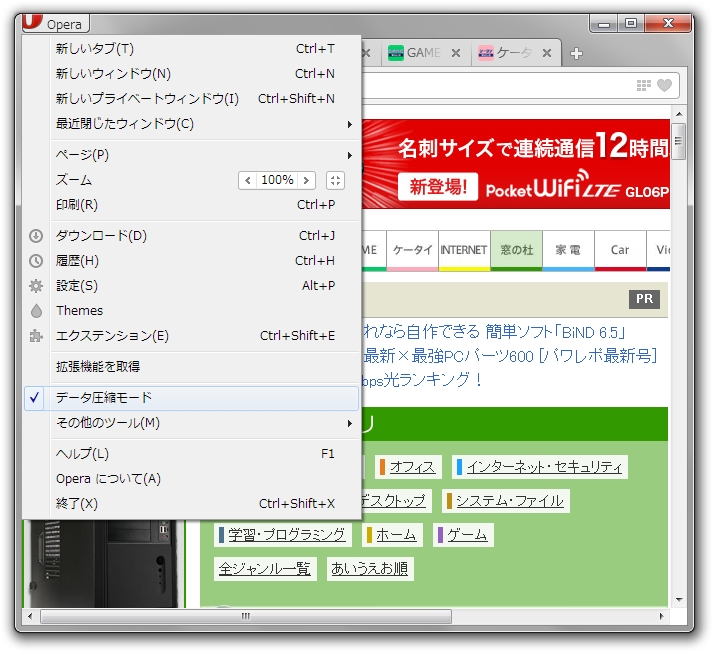Click the puzzle icon beside エクステンション(E)
714x653 pixels.
click(36, 336)
